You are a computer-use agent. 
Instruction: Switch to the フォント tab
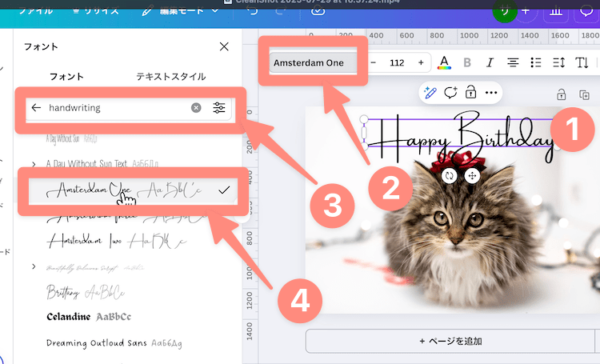click(x=67, y=77)
